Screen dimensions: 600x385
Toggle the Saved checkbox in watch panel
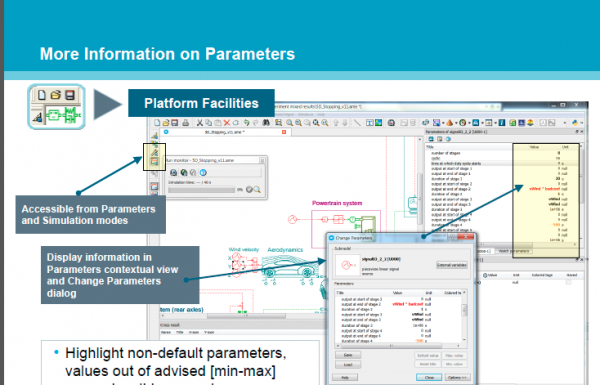coord(568,282)
